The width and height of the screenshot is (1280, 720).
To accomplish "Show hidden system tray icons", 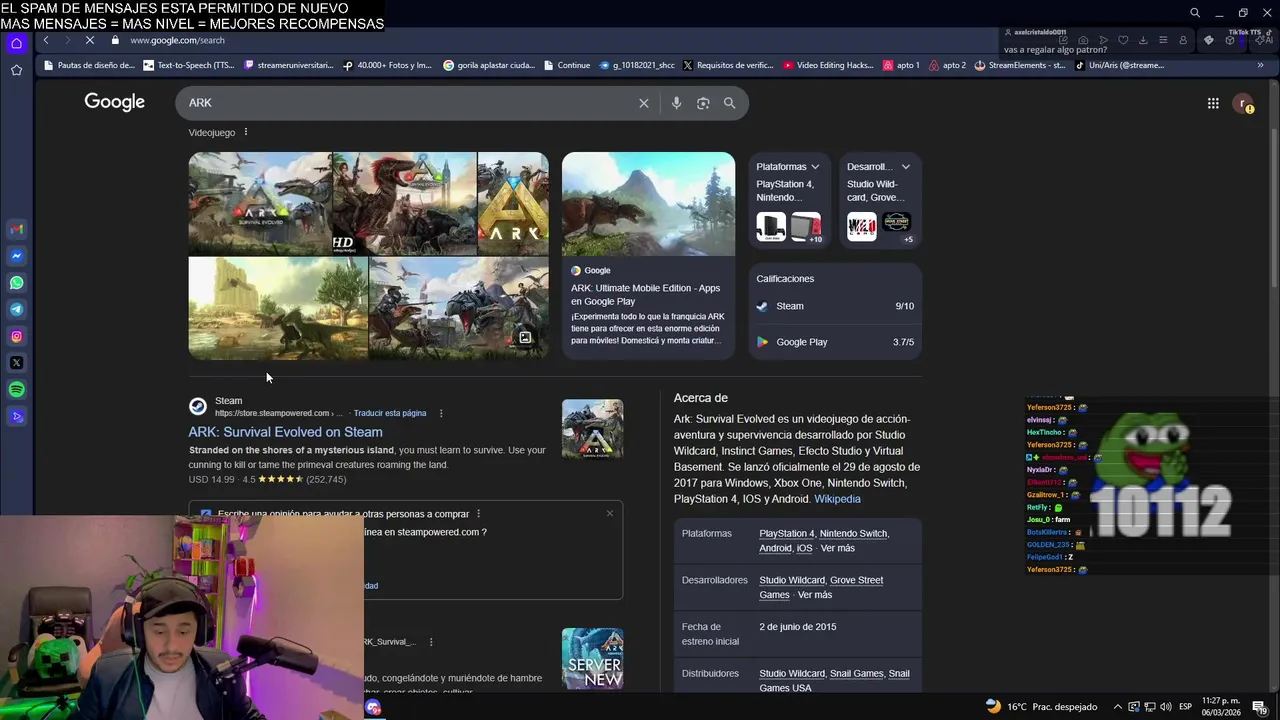I will point(1118,707).
